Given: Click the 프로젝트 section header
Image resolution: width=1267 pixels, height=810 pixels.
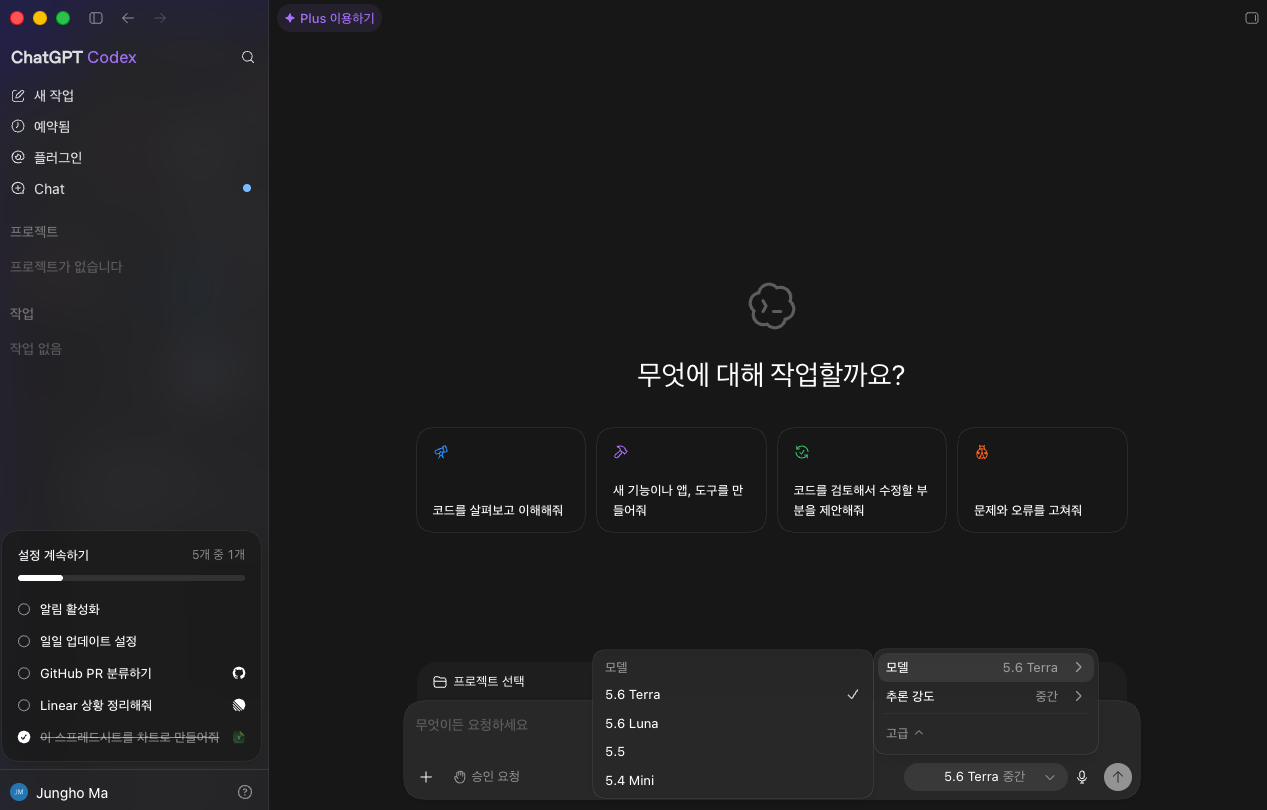Looking at the screenshot, I should 34,232.
